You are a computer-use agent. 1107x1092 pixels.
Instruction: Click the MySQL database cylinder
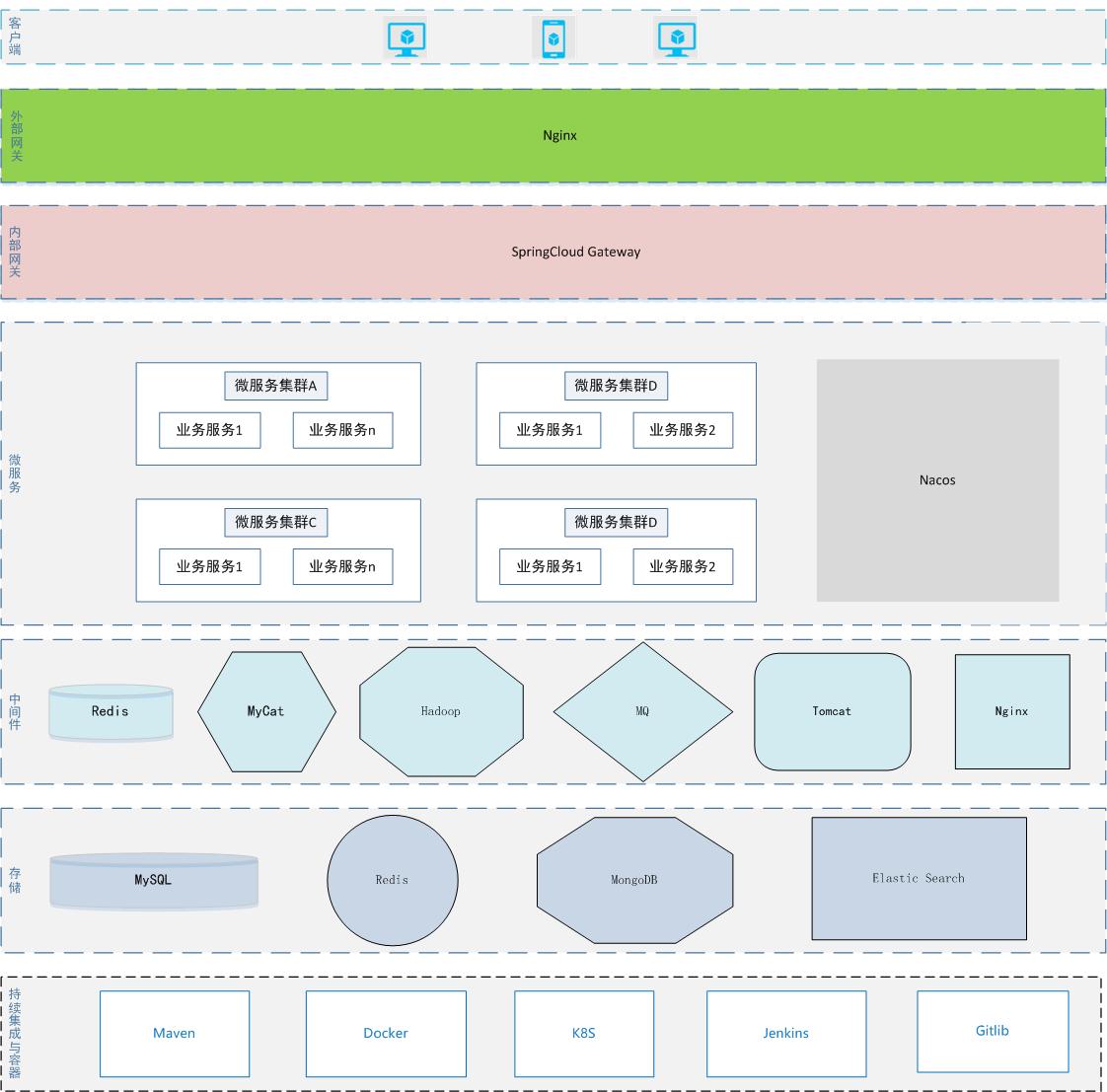point(154,881)
